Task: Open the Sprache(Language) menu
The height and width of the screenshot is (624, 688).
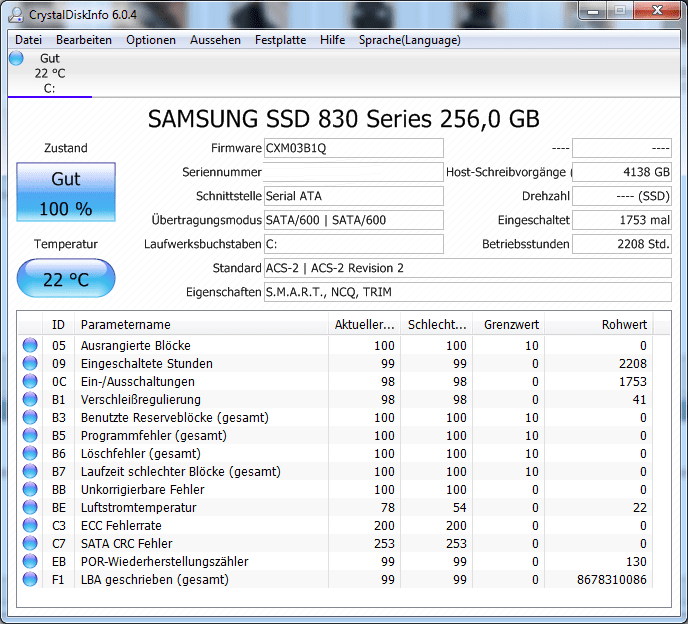Action: pyautogui.click(x=410, y=40)
